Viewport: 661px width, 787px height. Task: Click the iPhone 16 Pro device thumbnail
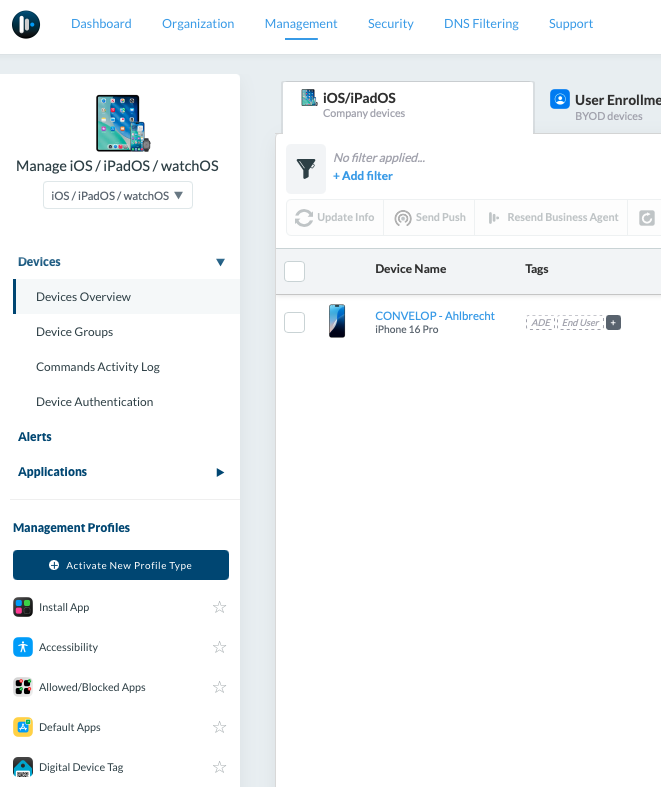tap(337, 321)
